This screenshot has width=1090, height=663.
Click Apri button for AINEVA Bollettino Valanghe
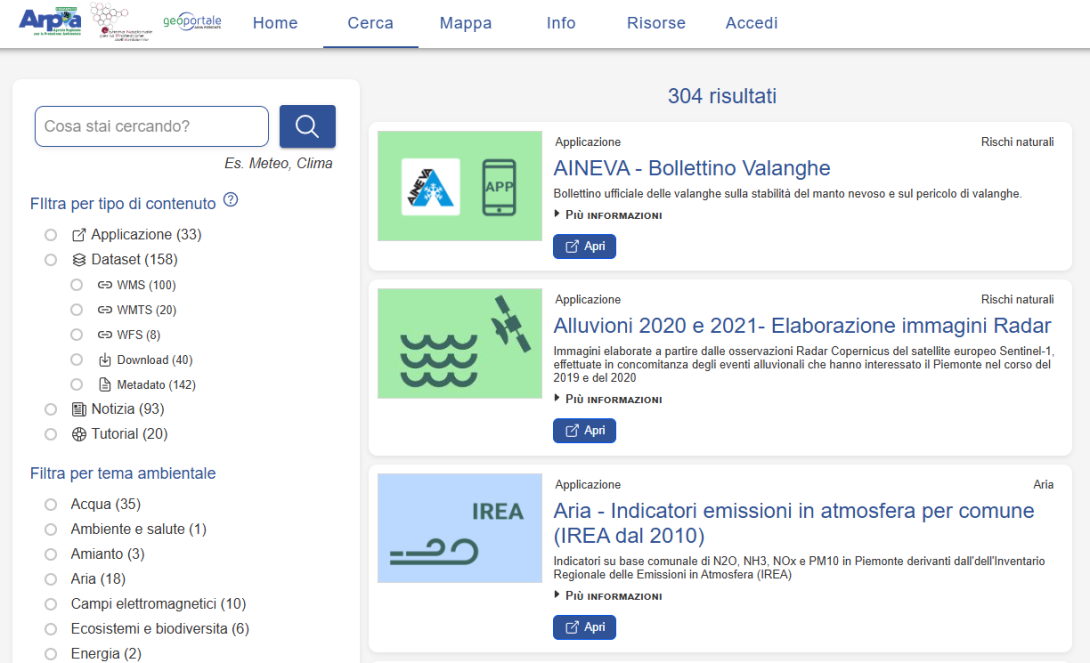(x=585, y=246)
